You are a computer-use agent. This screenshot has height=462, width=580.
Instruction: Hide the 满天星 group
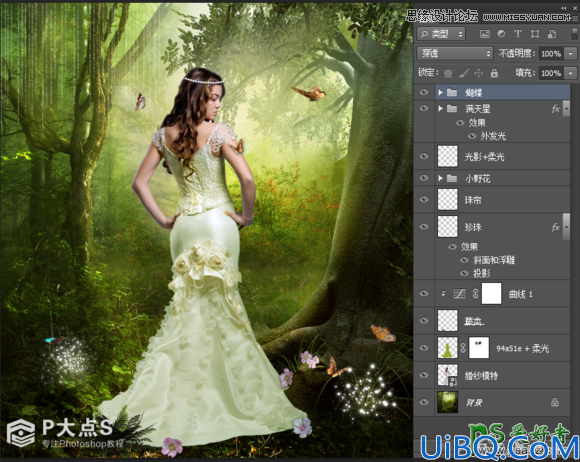(x=424, y=108)
